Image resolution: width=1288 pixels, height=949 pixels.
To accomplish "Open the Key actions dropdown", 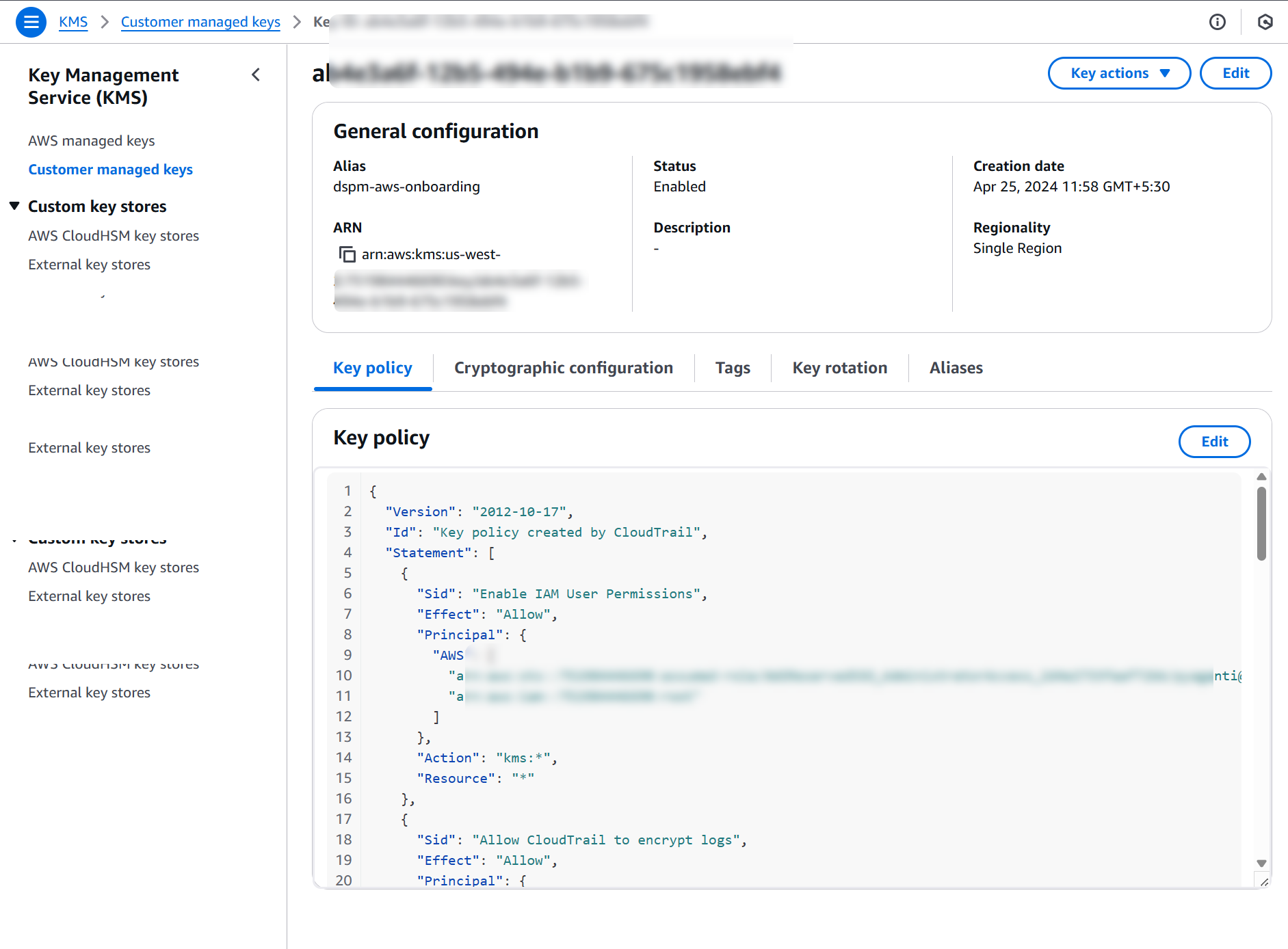I will click(x=1119, y=73).
